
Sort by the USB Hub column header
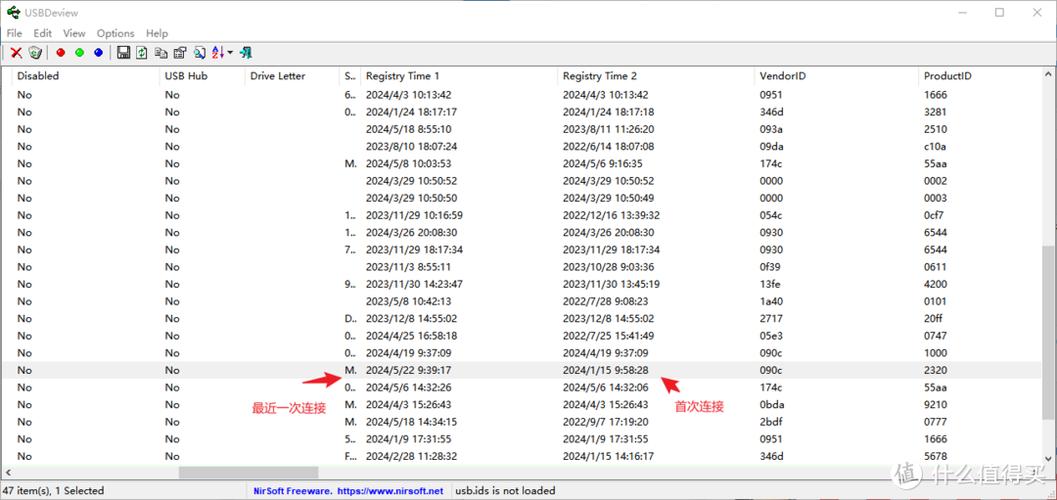(x=202, y=76)
